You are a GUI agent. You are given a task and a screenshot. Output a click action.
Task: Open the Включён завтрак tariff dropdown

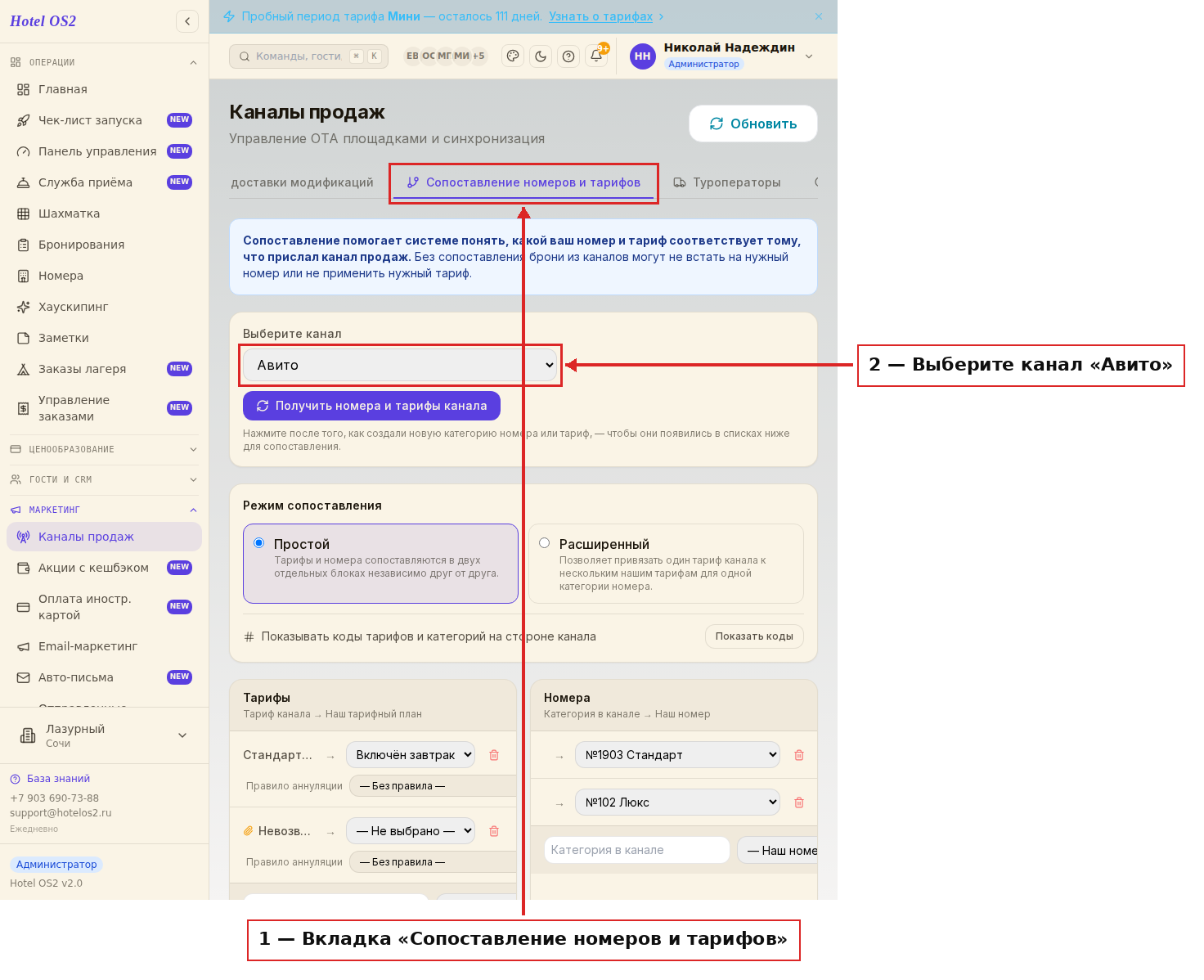point(411,755)
